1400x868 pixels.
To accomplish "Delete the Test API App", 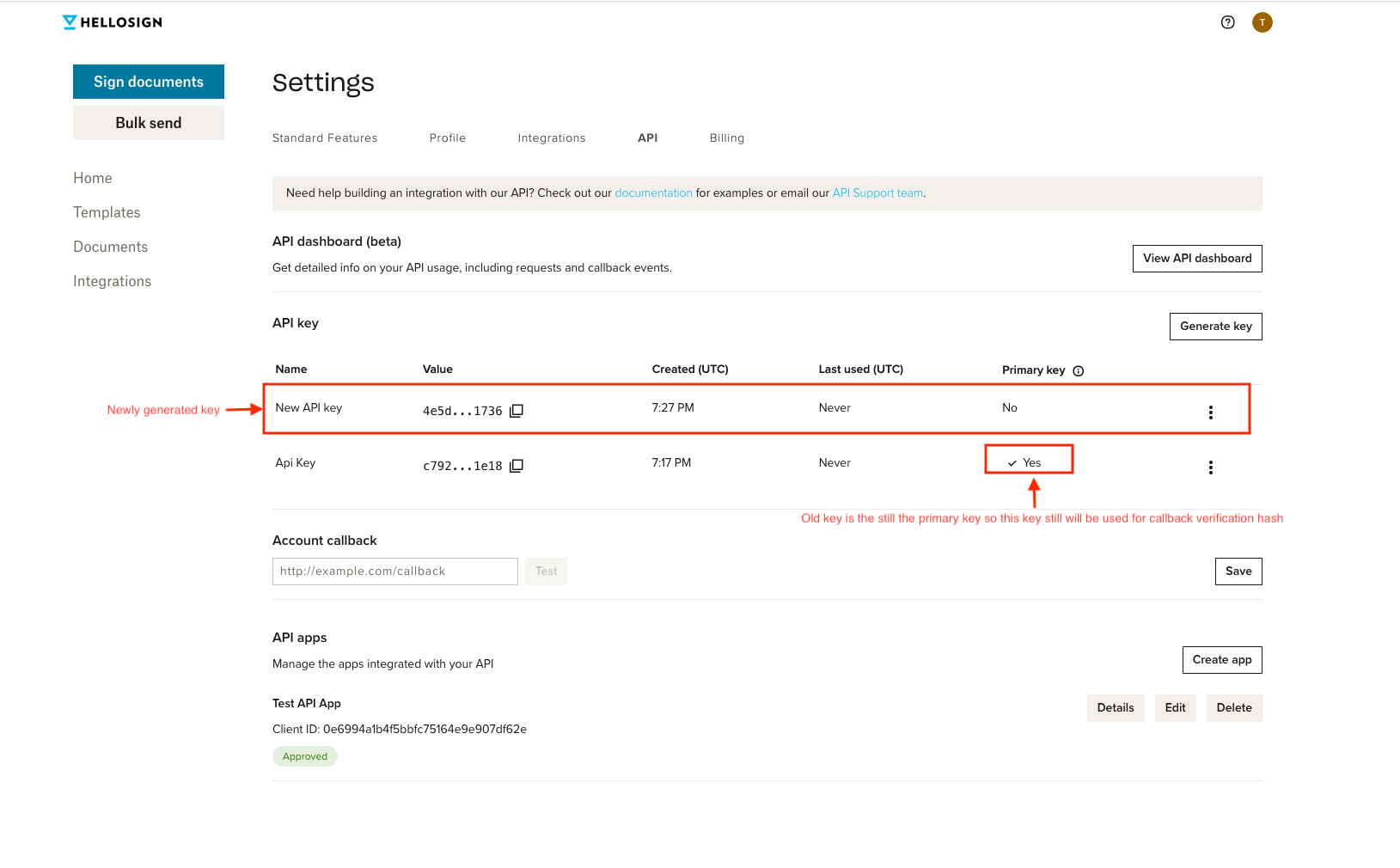I will point(1234,707).
